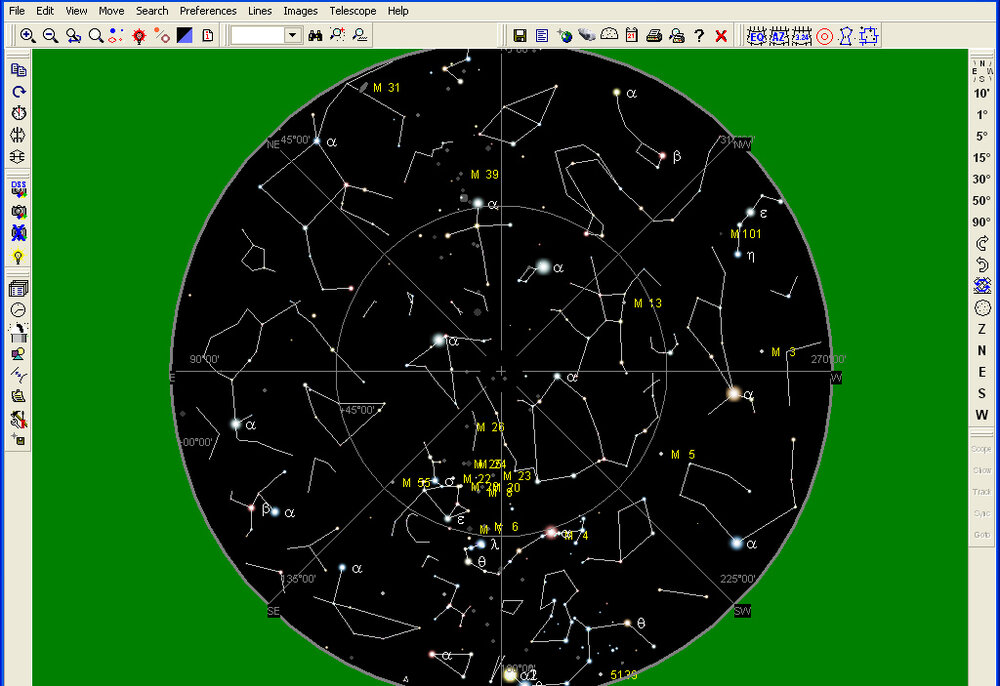Toggle the AZ azimuthal grid button

[x=779, y=35]
